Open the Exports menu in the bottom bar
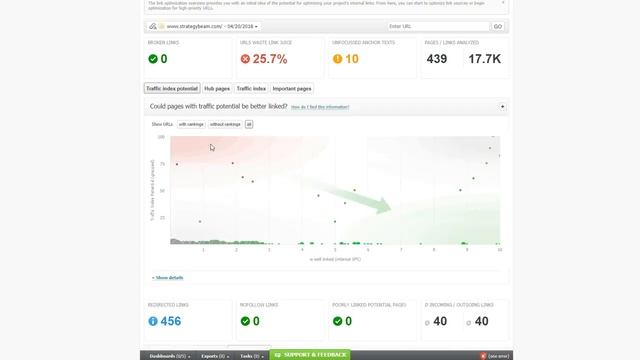Image resolution: width=640 pixels, height=360 pixels. point(215,356)
